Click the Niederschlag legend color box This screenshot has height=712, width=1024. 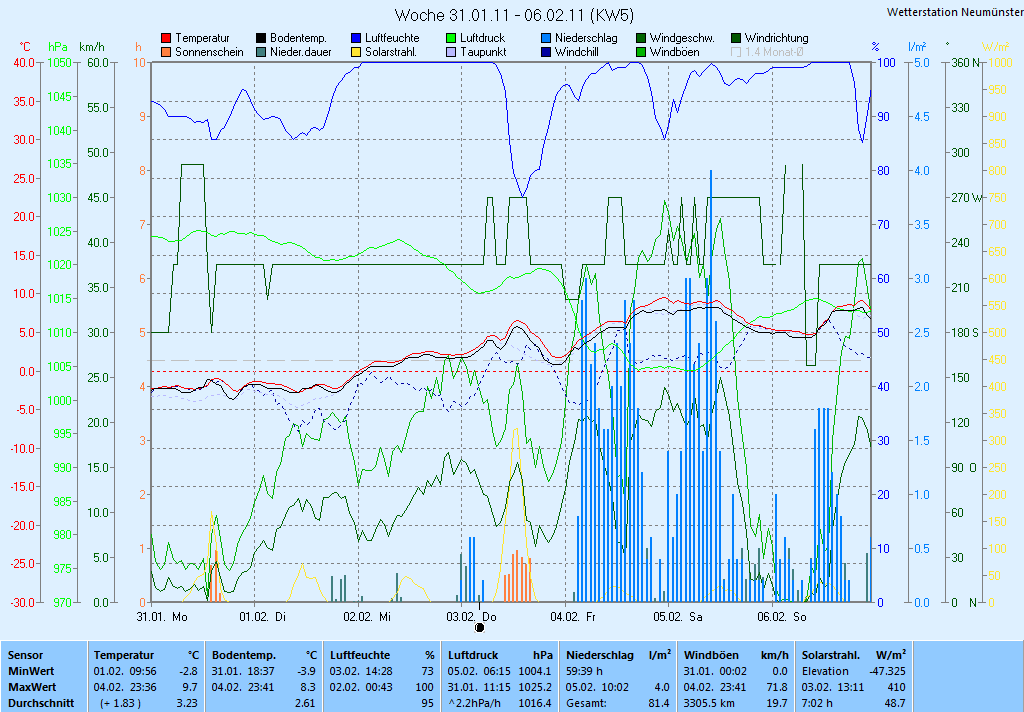pos(546,38)
